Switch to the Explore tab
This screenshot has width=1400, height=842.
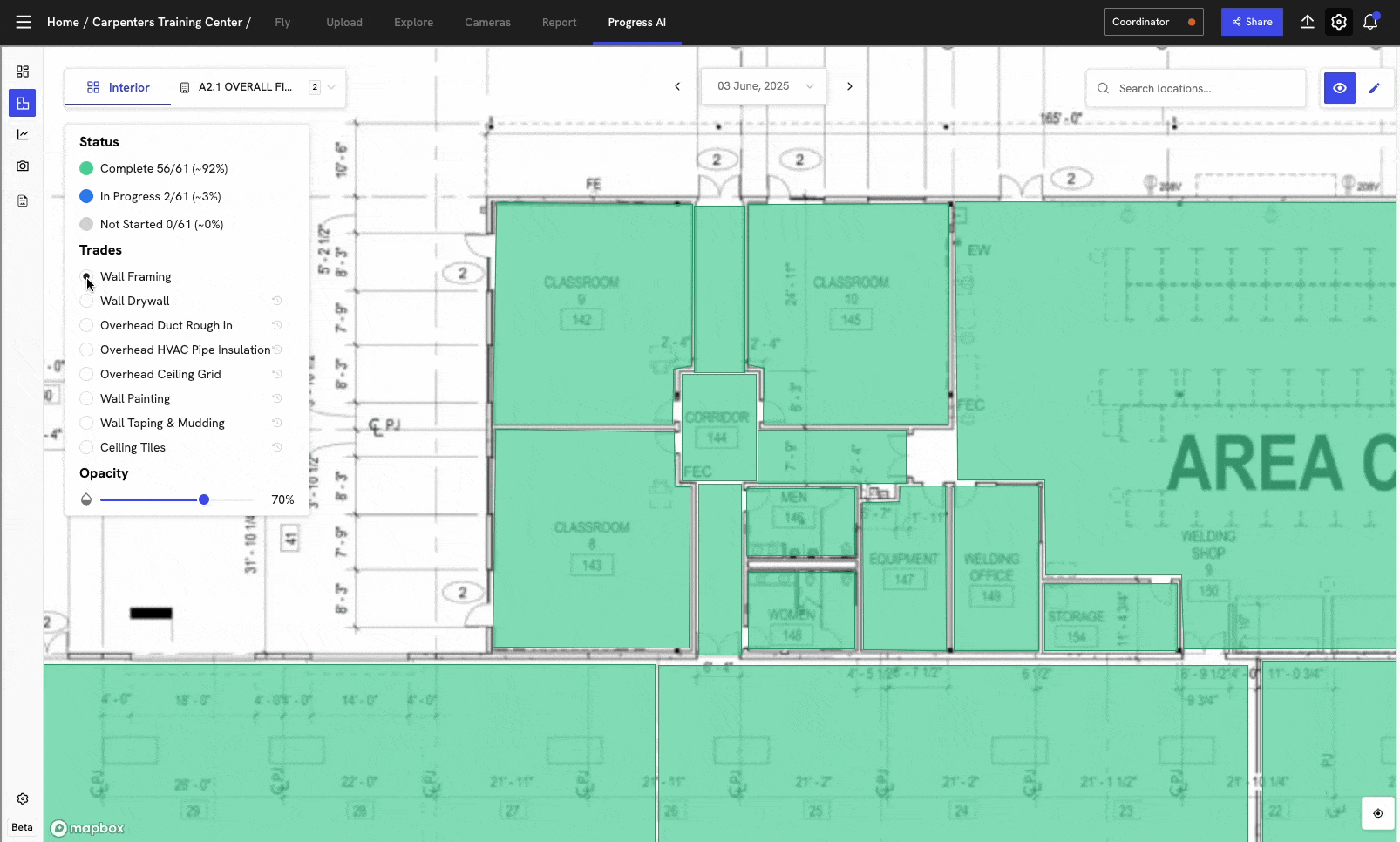tap(413, 23)
